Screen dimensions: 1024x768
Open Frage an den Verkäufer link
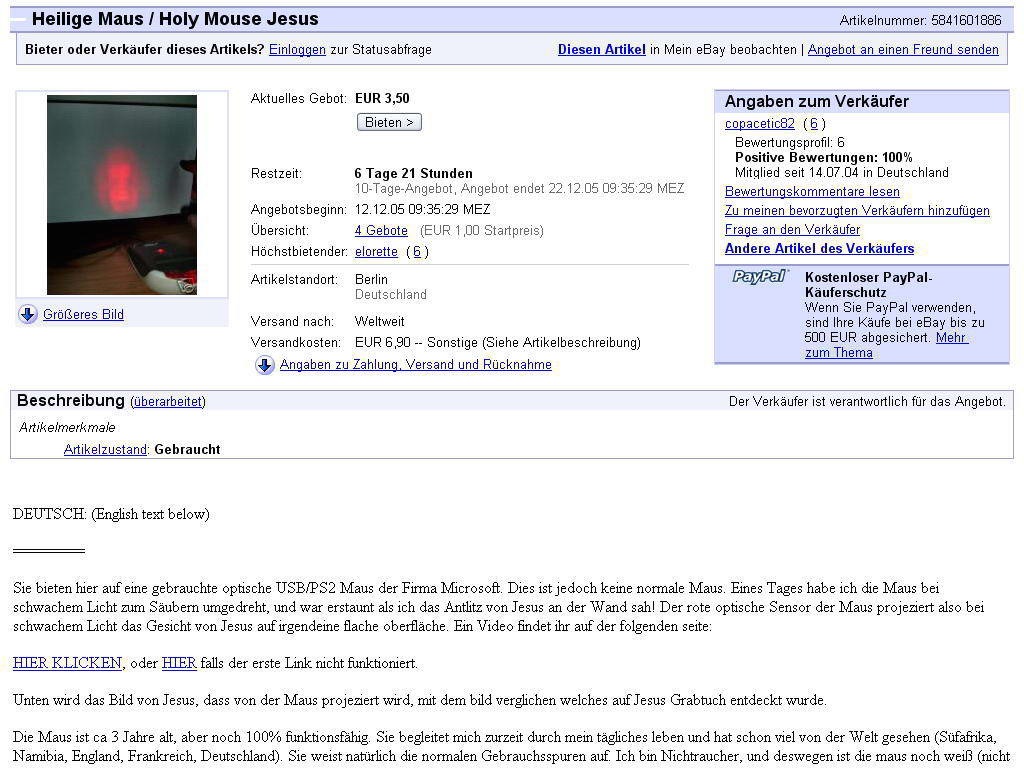click(792, 229)
